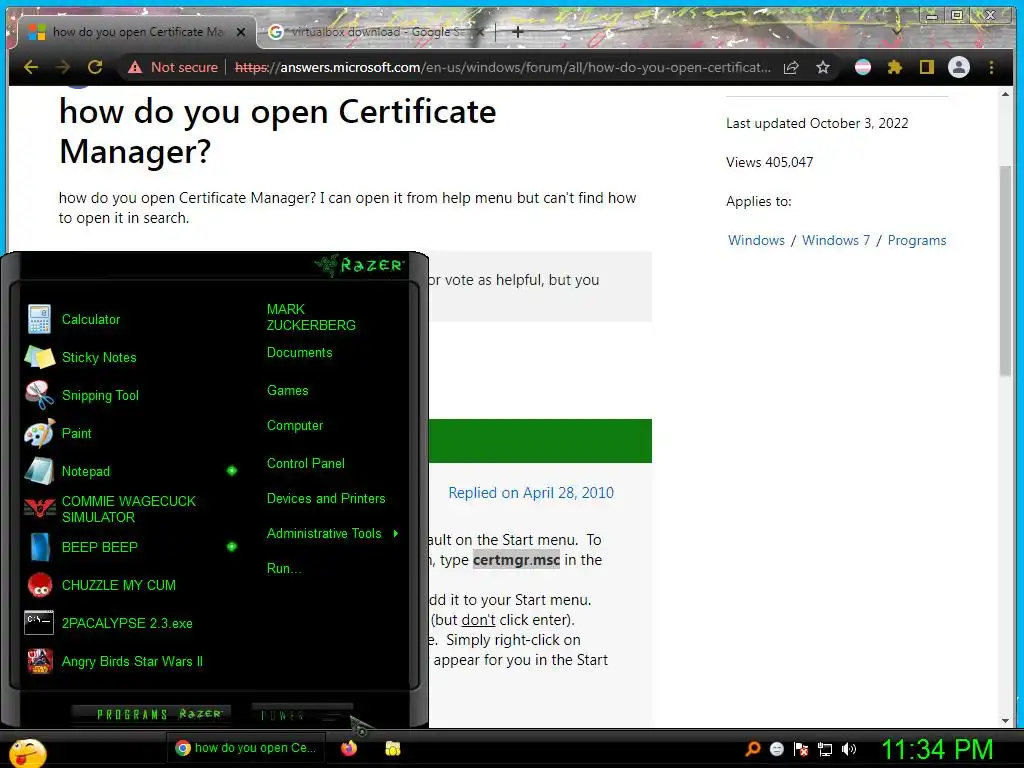Open Chrome three-dot menu

pyautogui.click(x=991, y=67)
